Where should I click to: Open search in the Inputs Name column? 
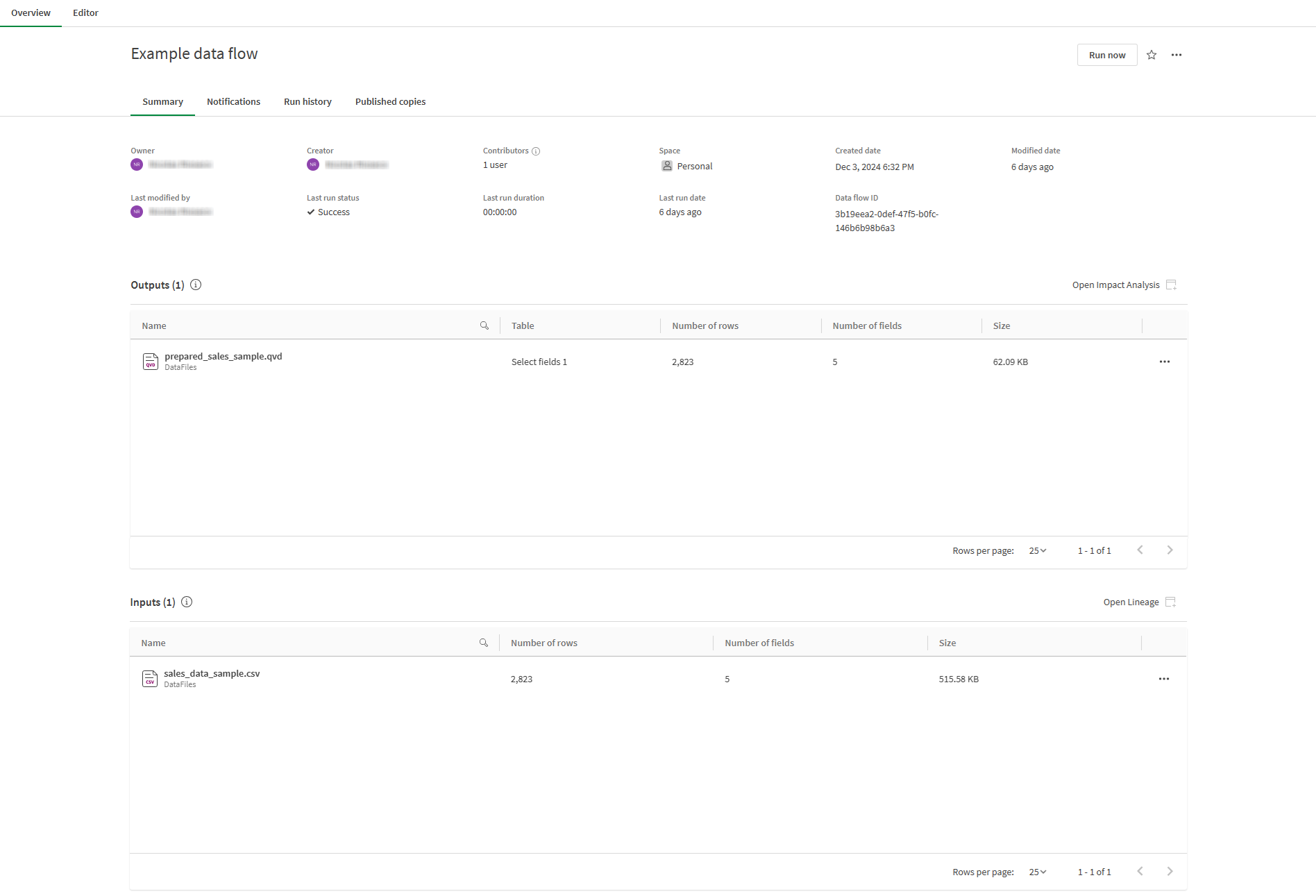click(x=484, y=643)
